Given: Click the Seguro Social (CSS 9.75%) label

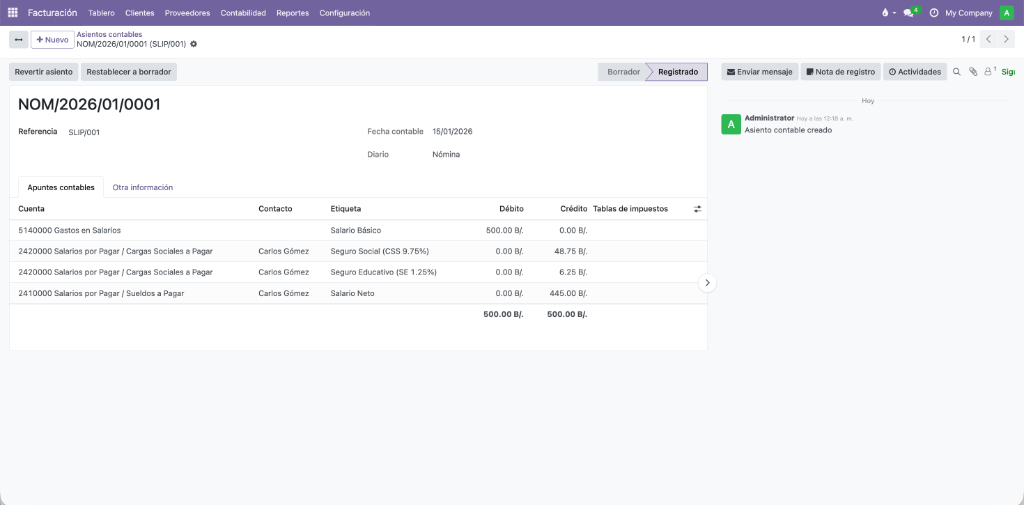Looking at the screenshot, I should click(379, 252).
